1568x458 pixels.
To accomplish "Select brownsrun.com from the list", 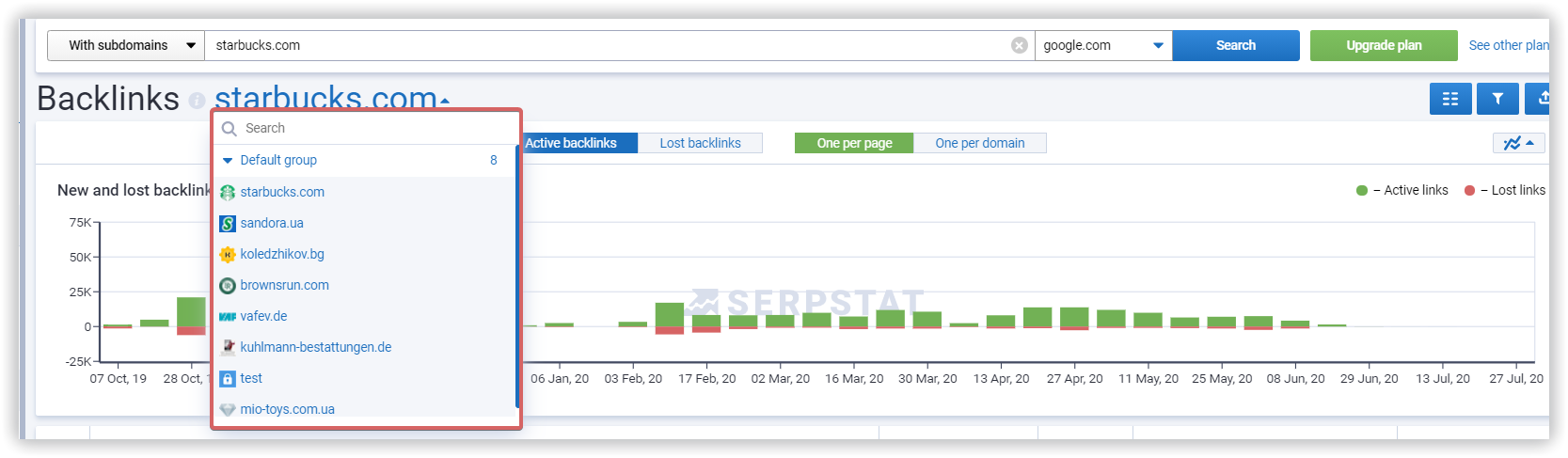I will coord(285,285).
